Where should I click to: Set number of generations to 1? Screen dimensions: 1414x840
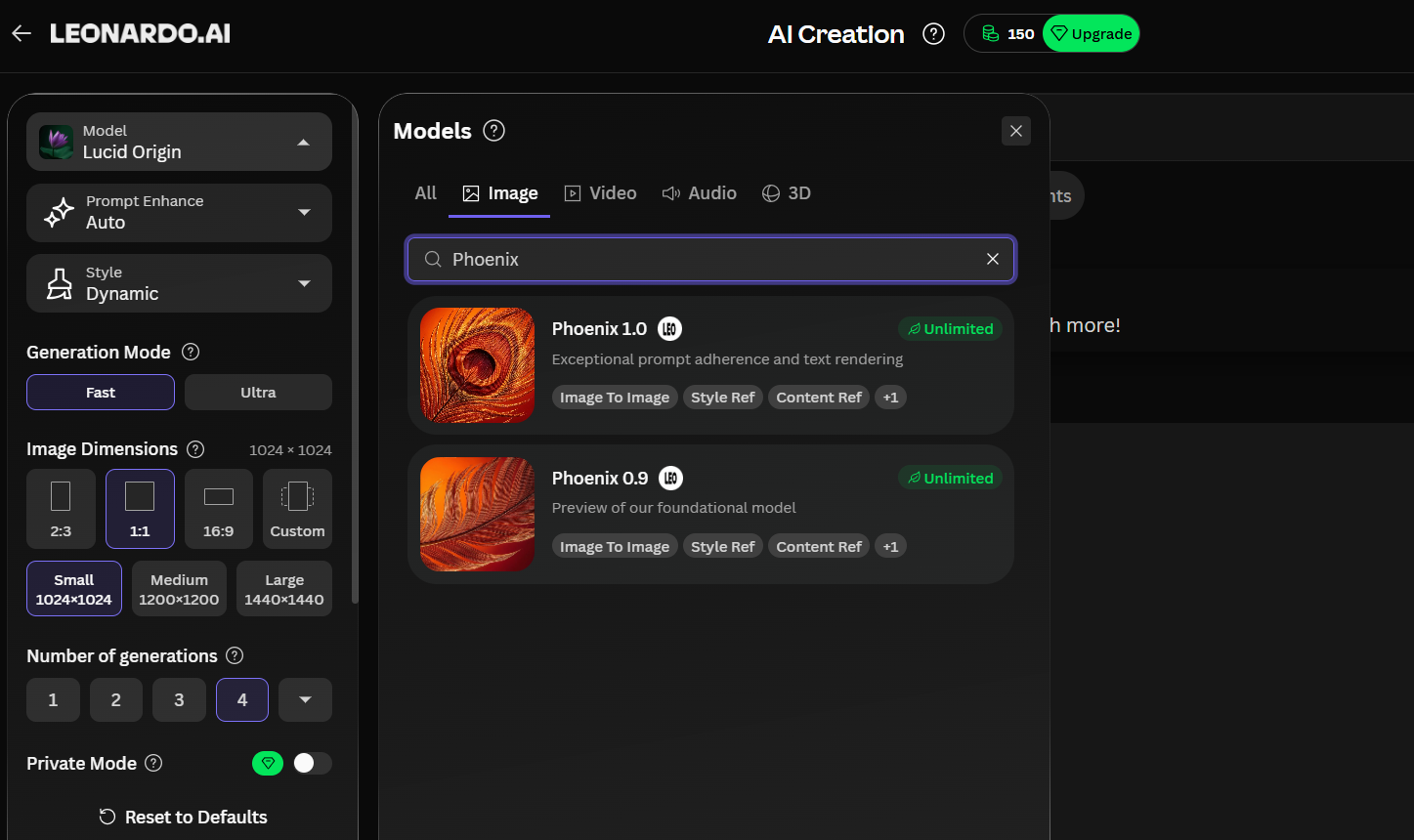click(53, 700)
